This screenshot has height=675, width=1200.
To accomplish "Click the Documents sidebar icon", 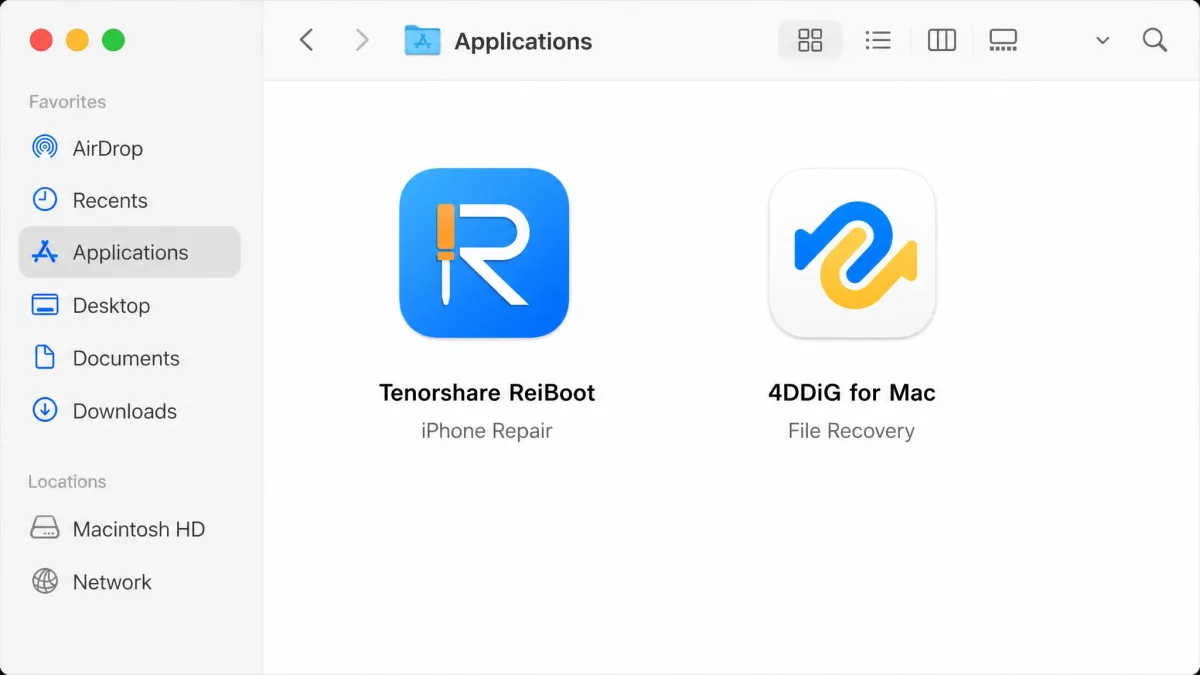I will (x=45, y=358).
